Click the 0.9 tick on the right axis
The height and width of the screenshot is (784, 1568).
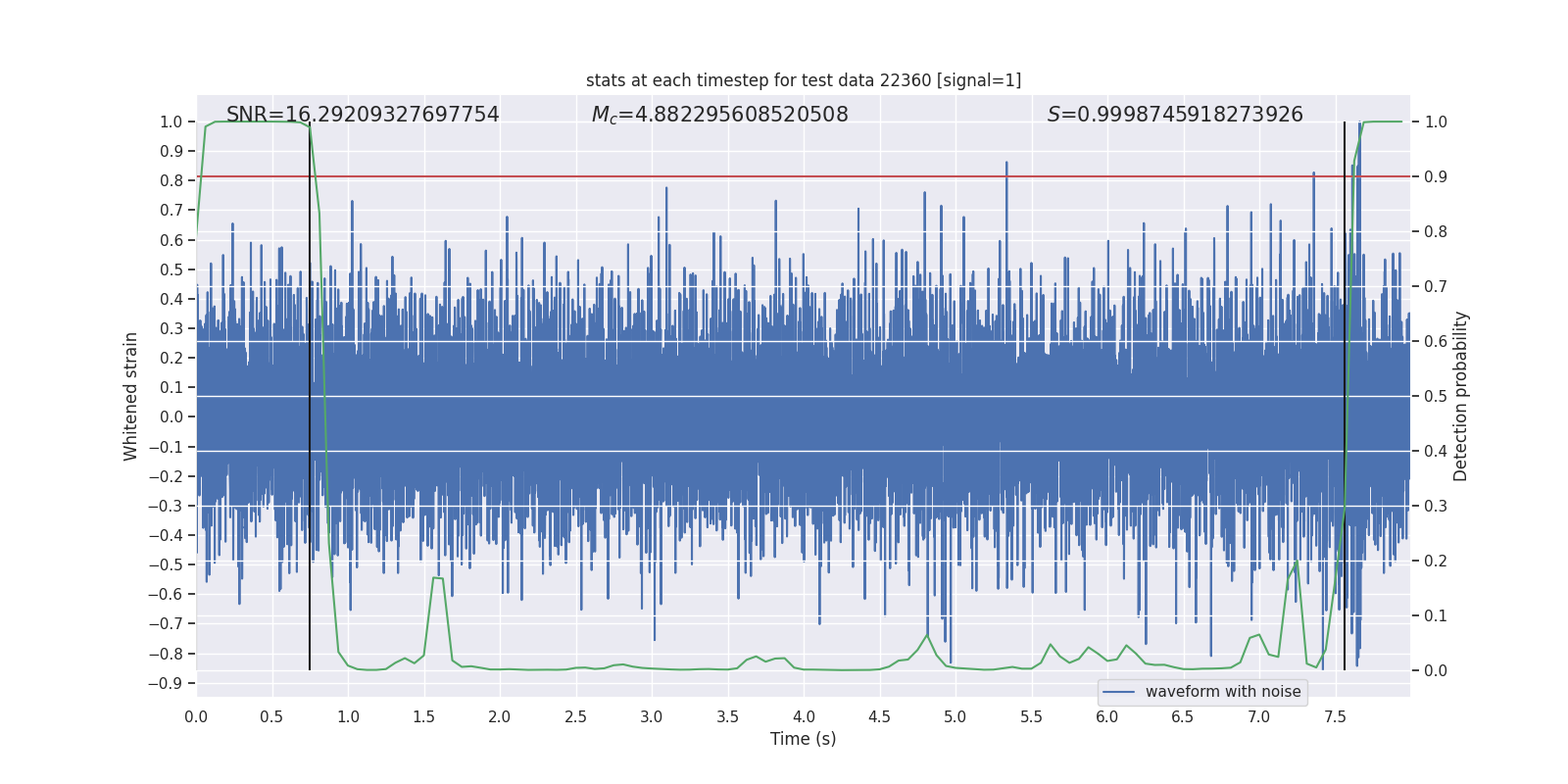(x=1436, y=177)
